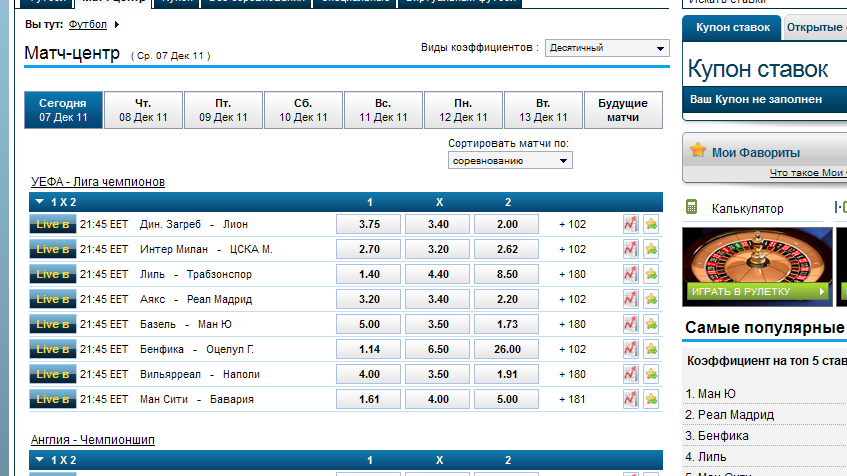Switch to Пн. 12 Дек 11 tab
Screen dimensions: 847x476
tap(463, 110)
